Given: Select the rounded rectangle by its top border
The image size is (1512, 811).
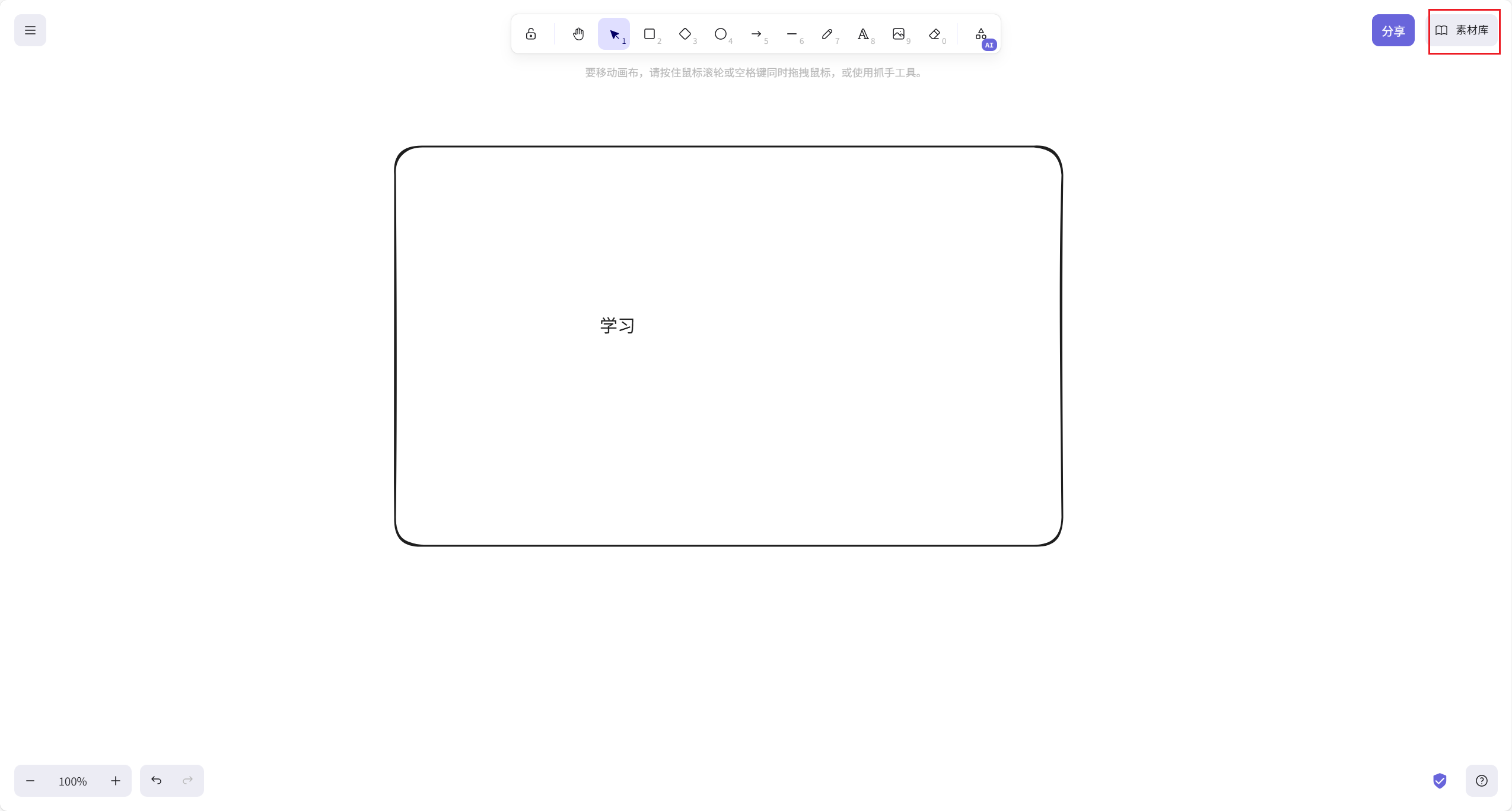Looking at the screenshot, I should coord(728,147).
